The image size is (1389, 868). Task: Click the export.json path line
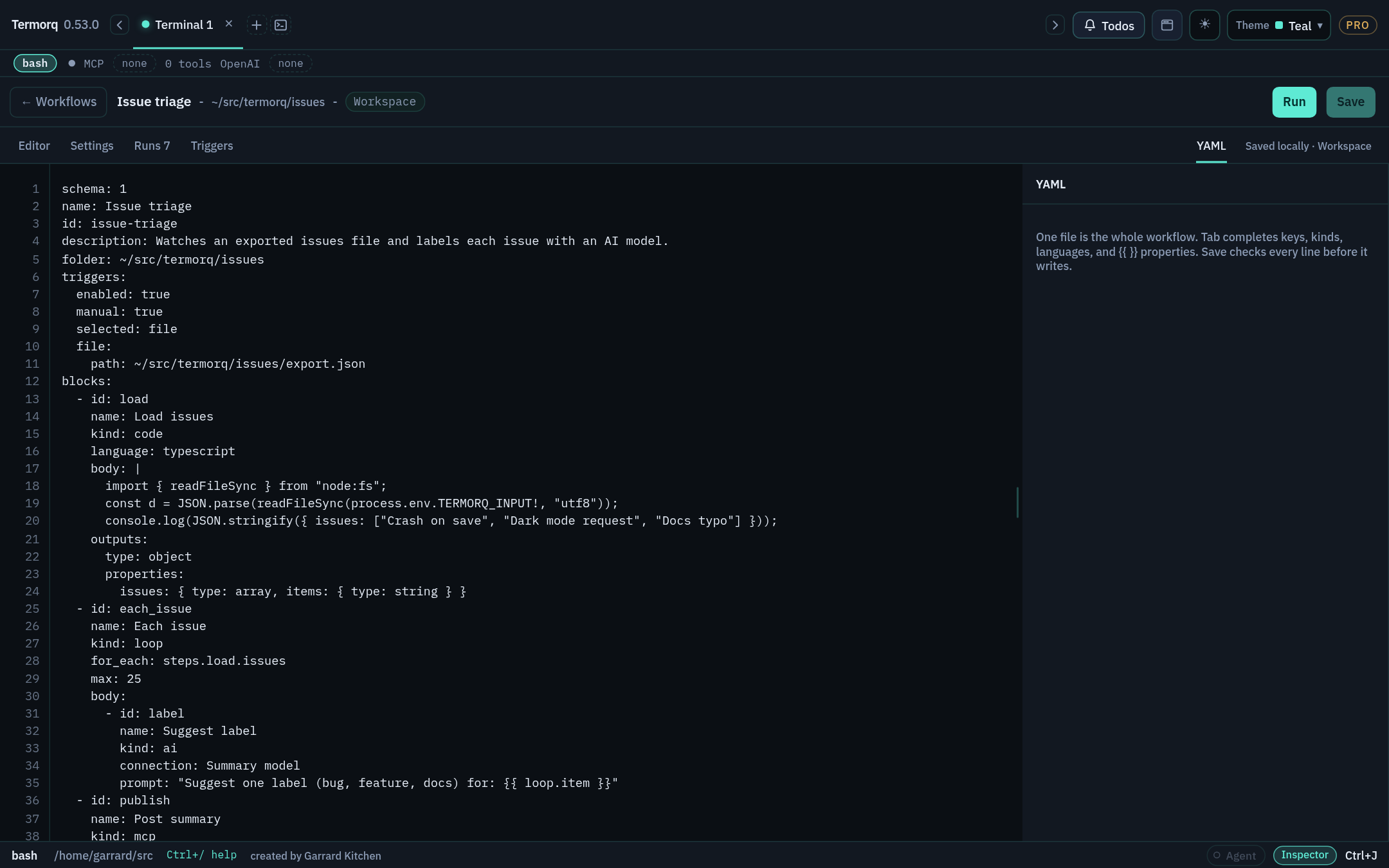[228, 364]
